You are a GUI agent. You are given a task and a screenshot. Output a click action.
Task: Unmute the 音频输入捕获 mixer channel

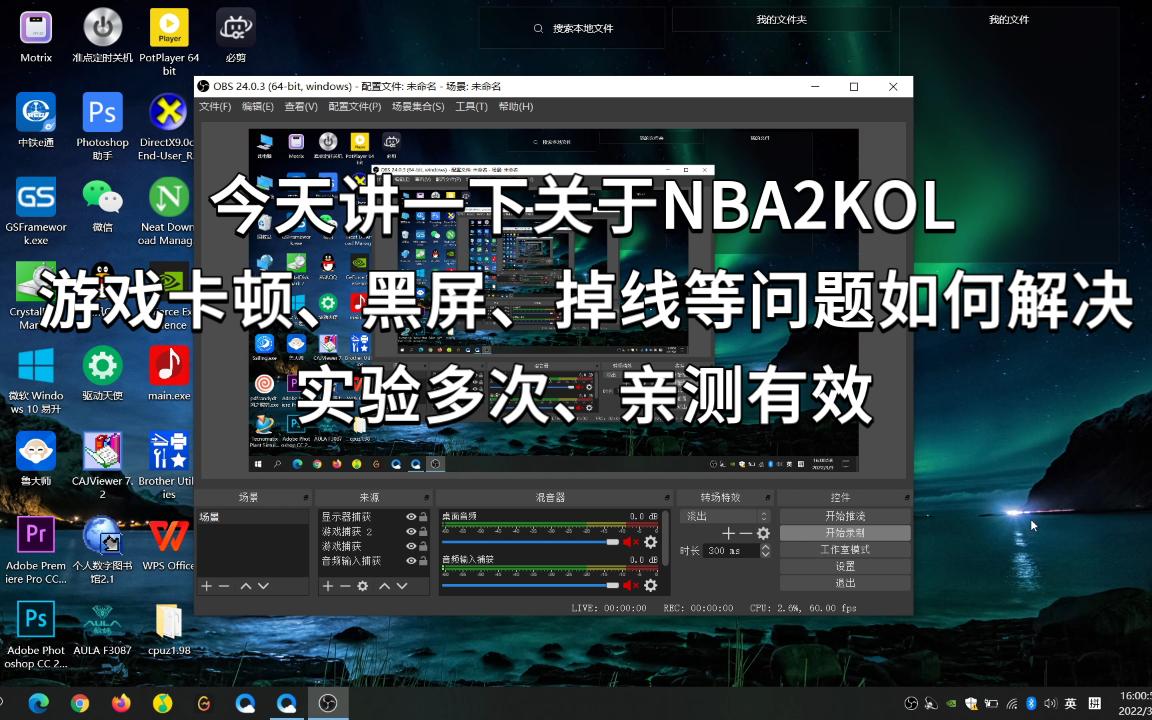[631, 586]
